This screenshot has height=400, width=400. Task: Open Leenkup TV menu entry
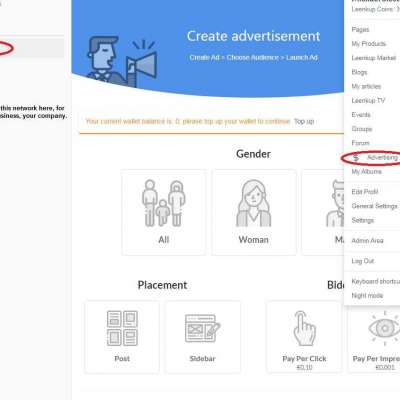pyautogui.click(x=368, y=100)
